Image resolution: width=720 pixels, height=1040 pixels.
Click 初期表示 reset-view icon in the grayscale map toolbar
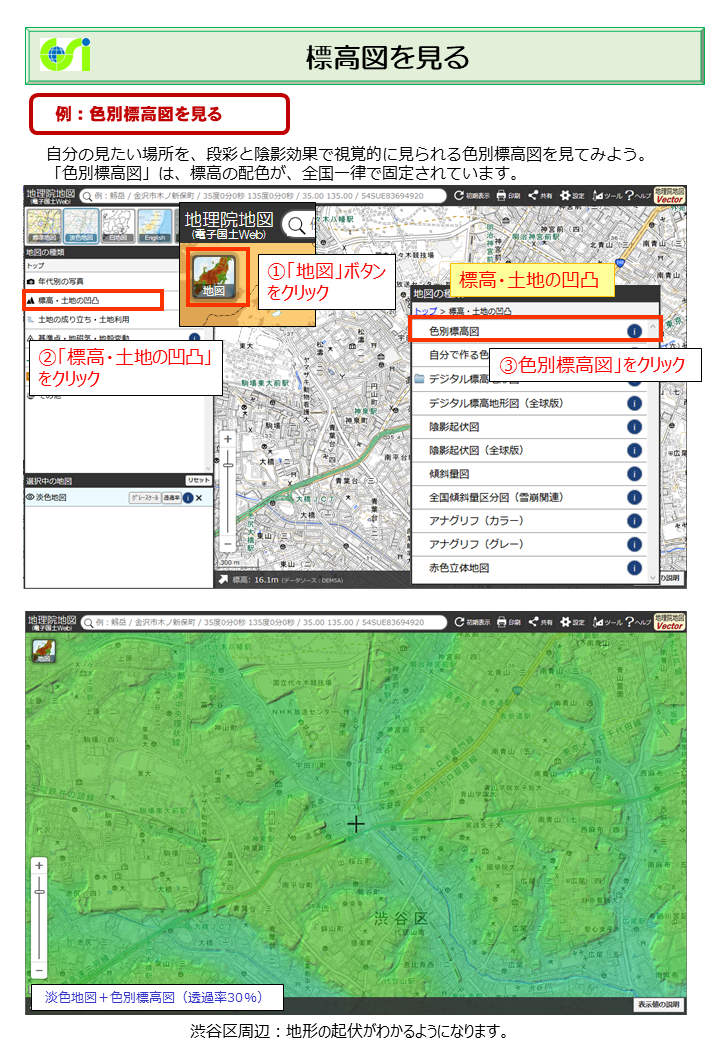pyautogui.click(x=471, y=196)
